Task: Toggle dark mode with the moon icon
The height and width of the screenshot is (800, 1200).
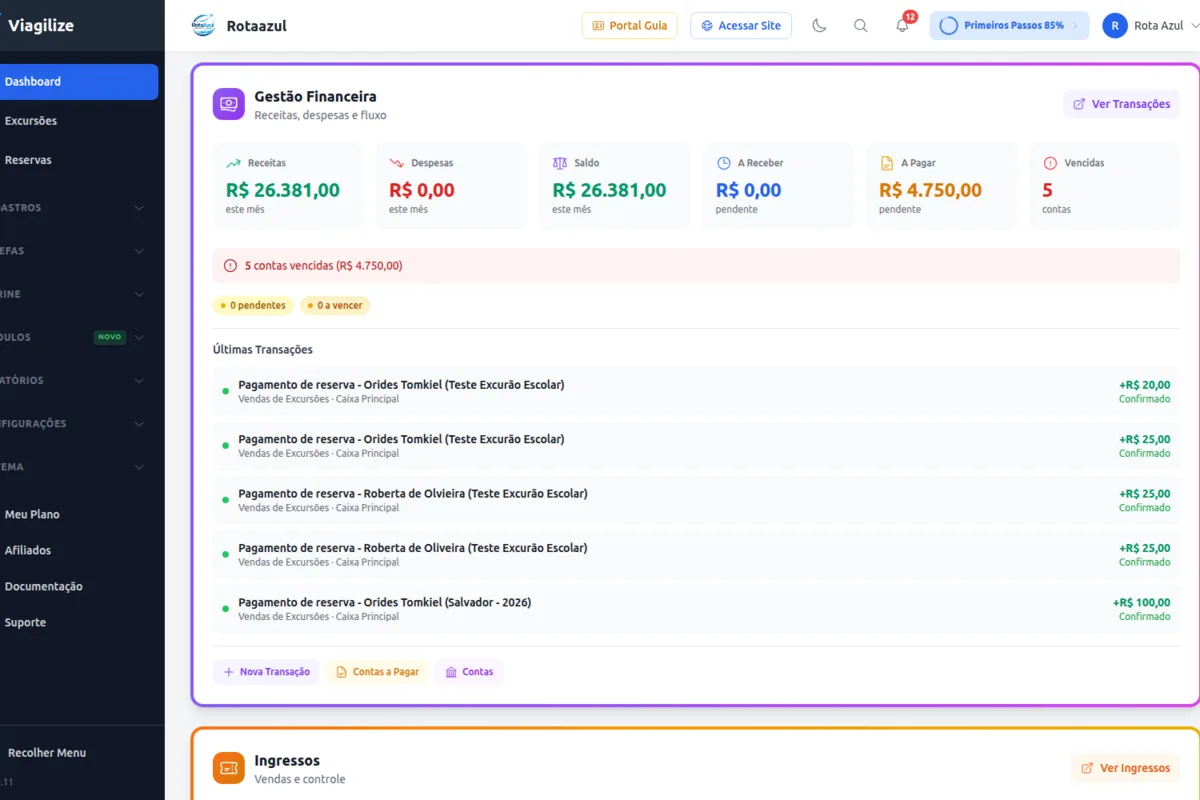Action: [819, 26]
